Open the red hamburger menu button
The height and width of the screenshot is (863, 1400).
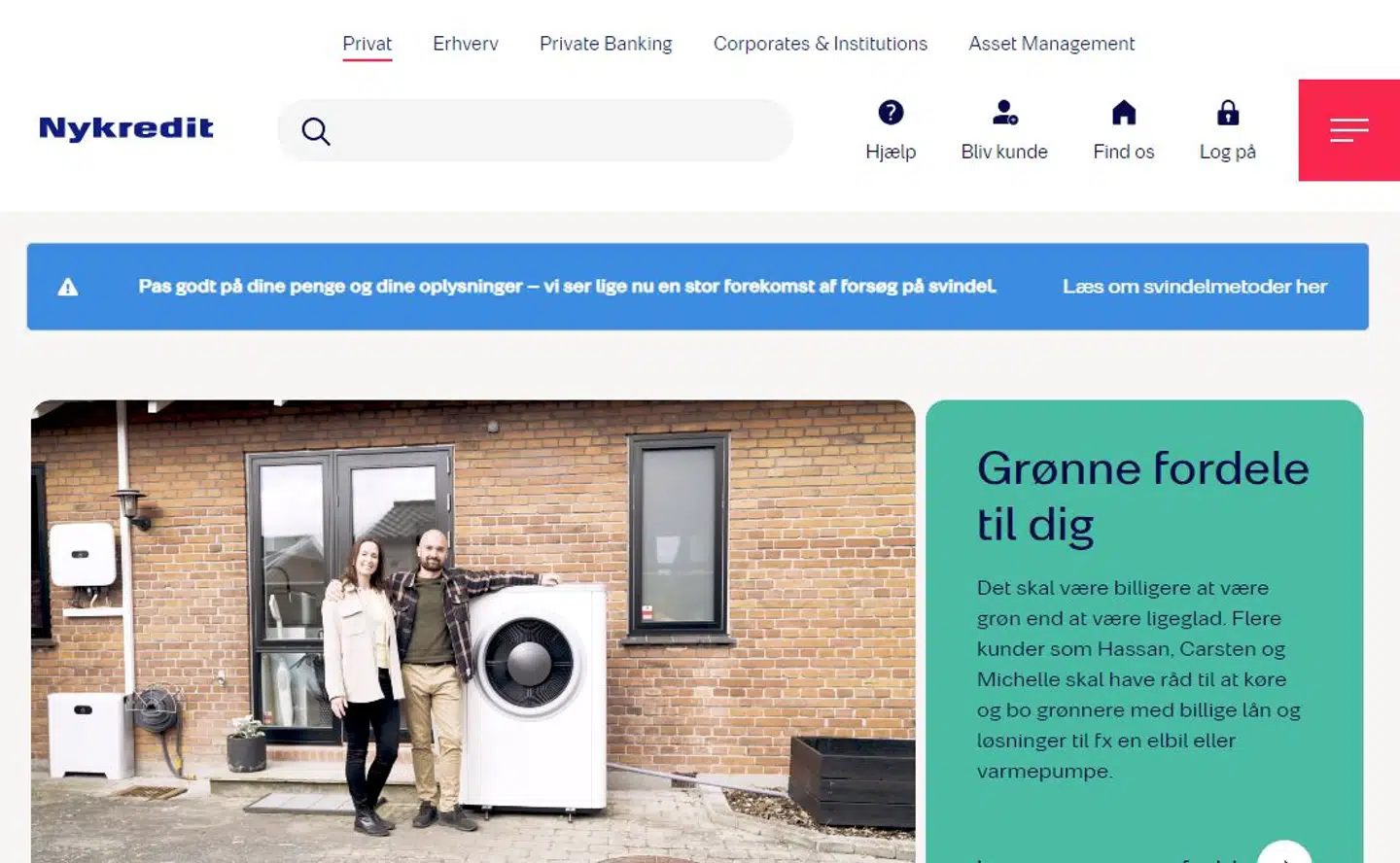coord(1349,130)
